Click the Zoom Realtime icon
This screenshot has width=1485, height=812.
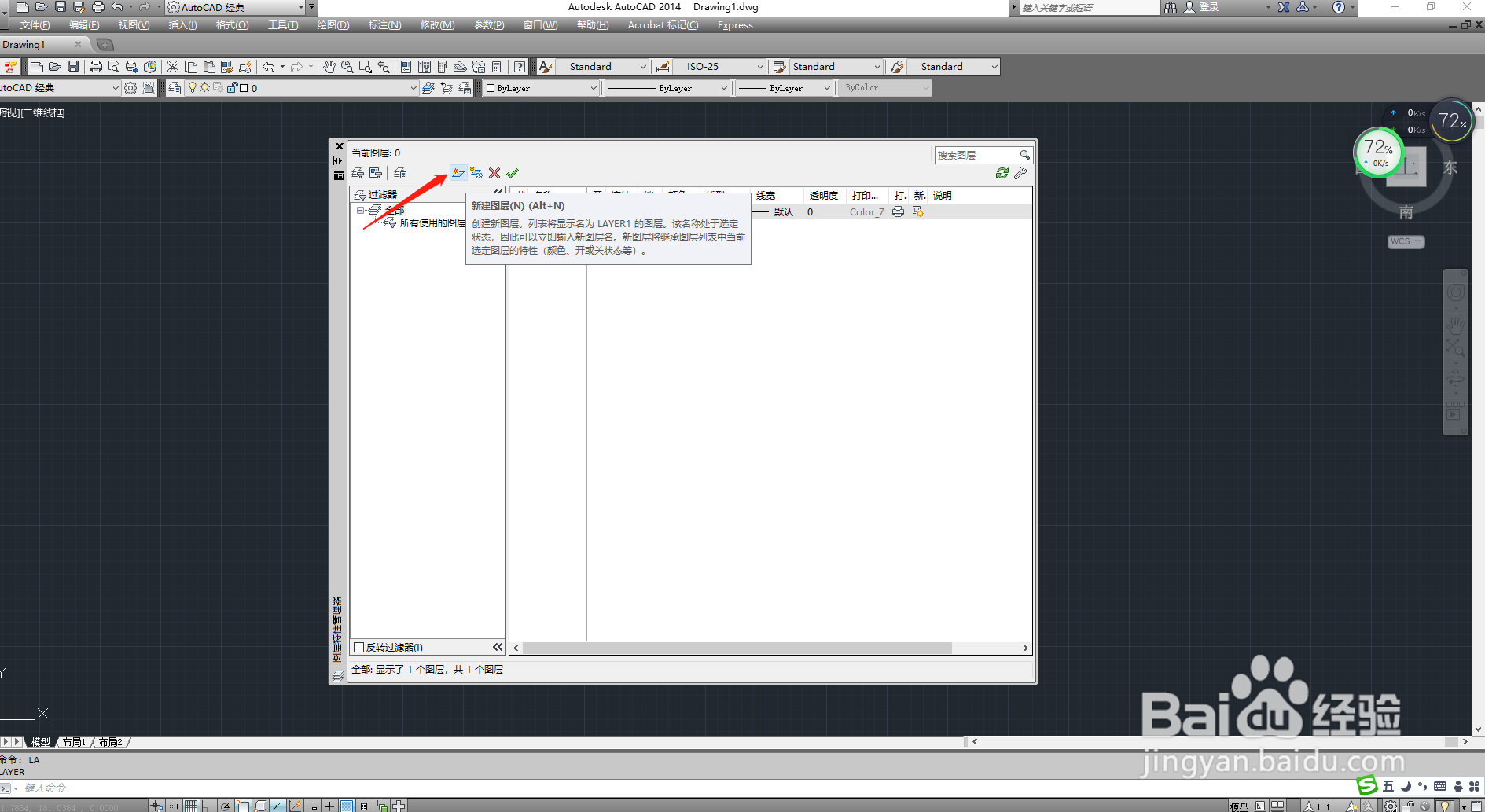(x=347, y=67)
